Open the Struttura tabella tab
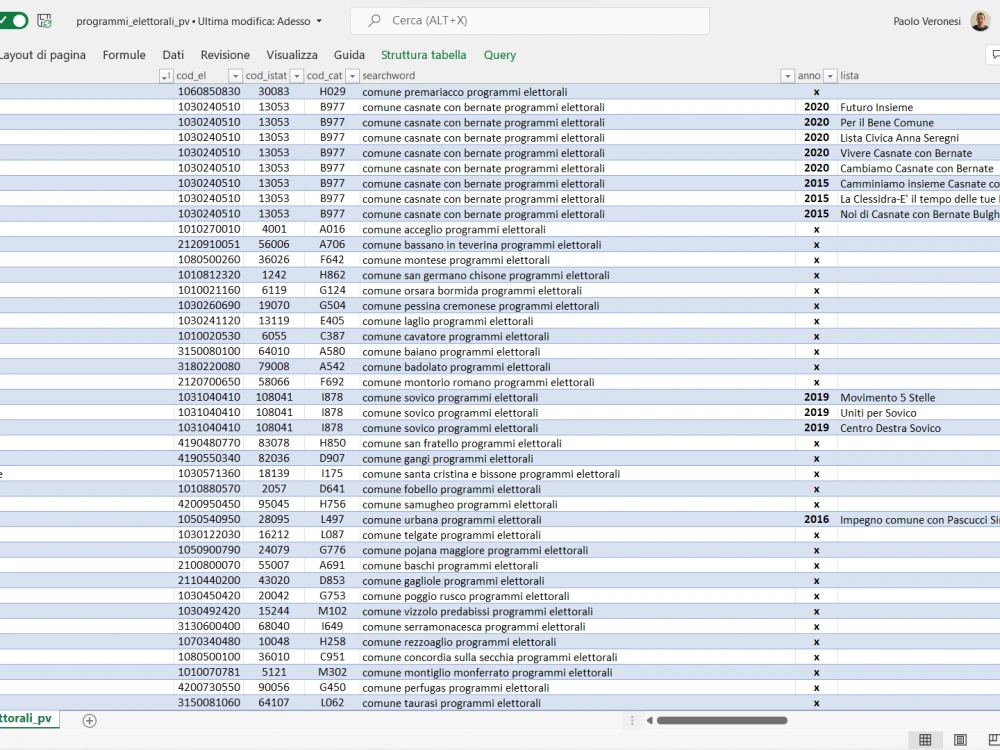1000x750 pixels. [x=423, y=55]
